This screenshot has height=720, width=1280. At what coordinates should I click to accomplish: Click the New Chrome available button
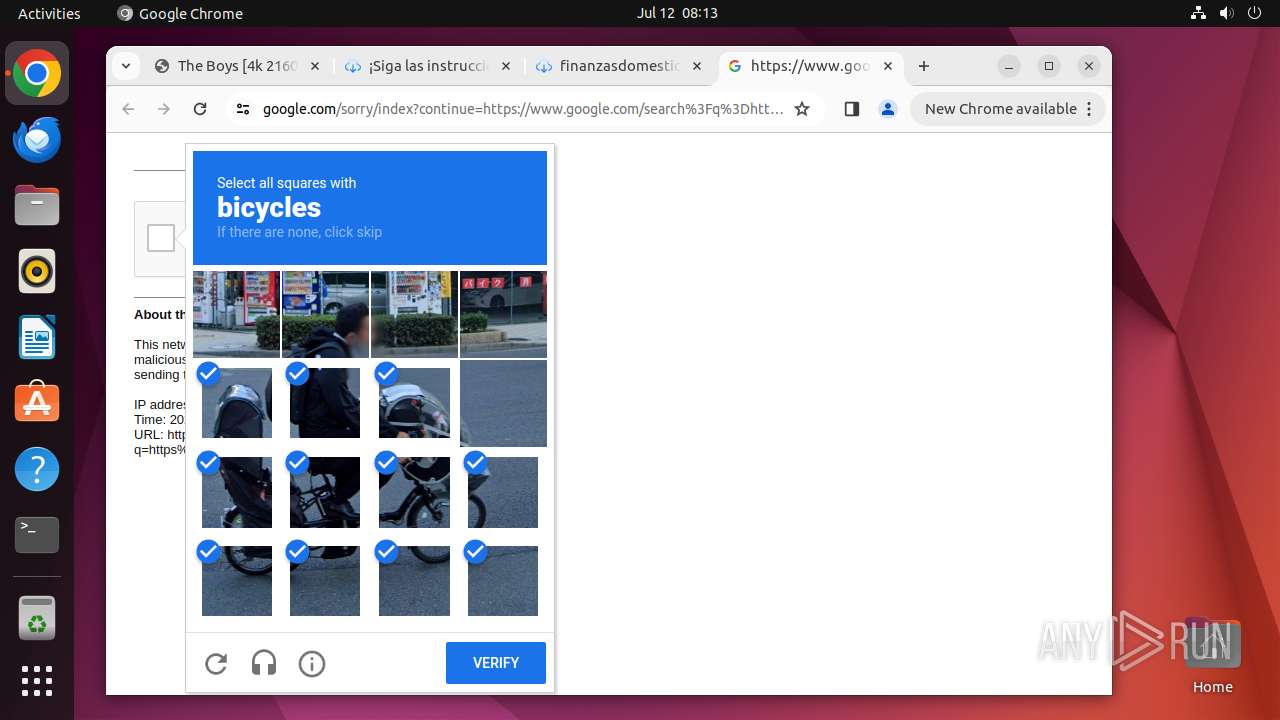click(x=1008, y=109)
